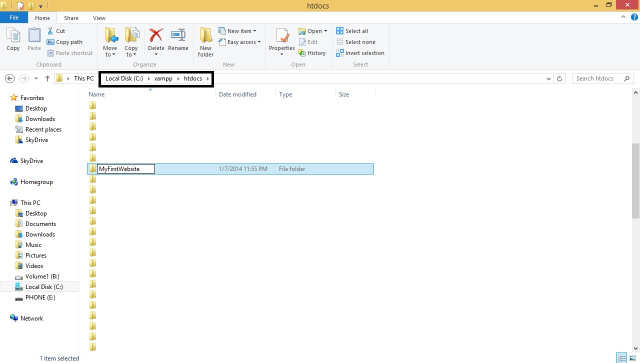
Task: Open the New item dropdown
Action: point(238,31)
